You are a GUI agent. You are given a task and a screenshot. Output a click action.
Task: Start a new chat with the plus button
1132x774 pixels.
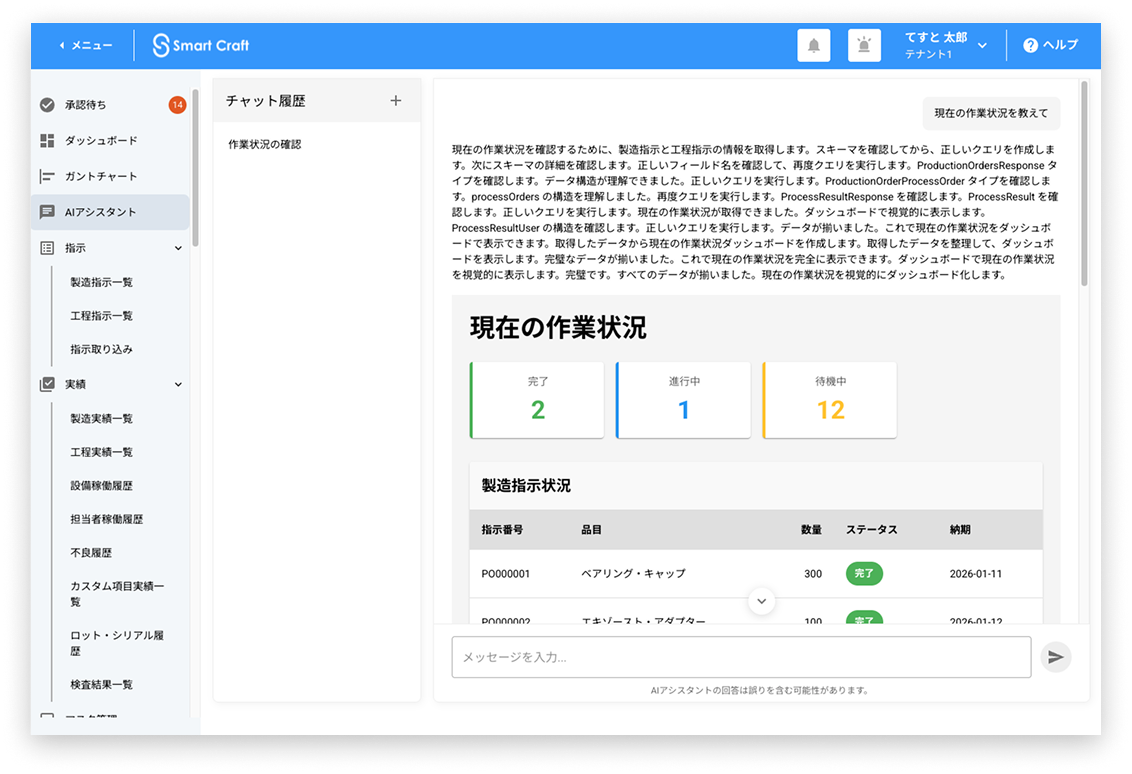396,100
